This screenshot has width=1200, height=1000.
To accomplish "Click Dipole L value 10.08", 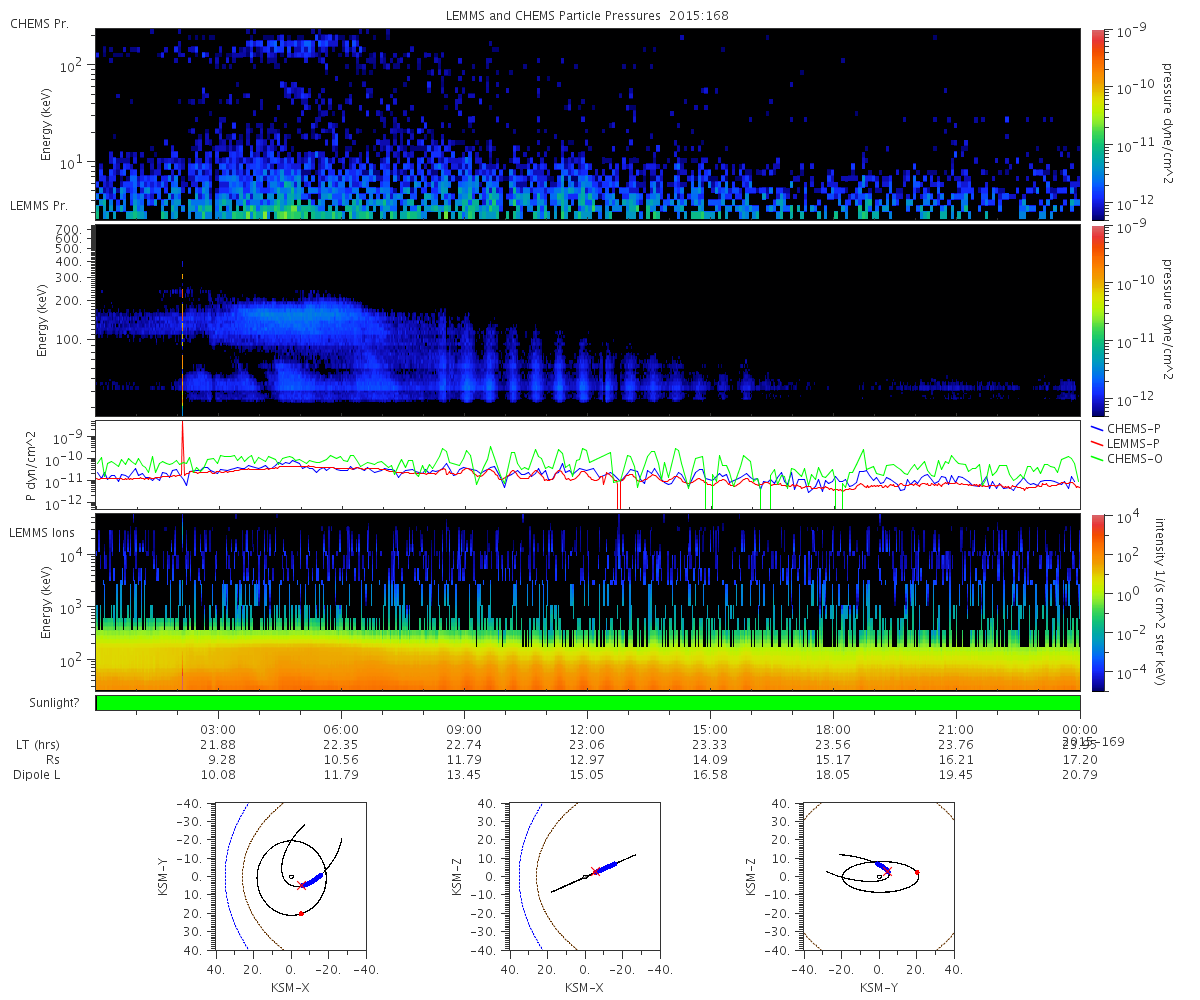I will pos(219,775).
